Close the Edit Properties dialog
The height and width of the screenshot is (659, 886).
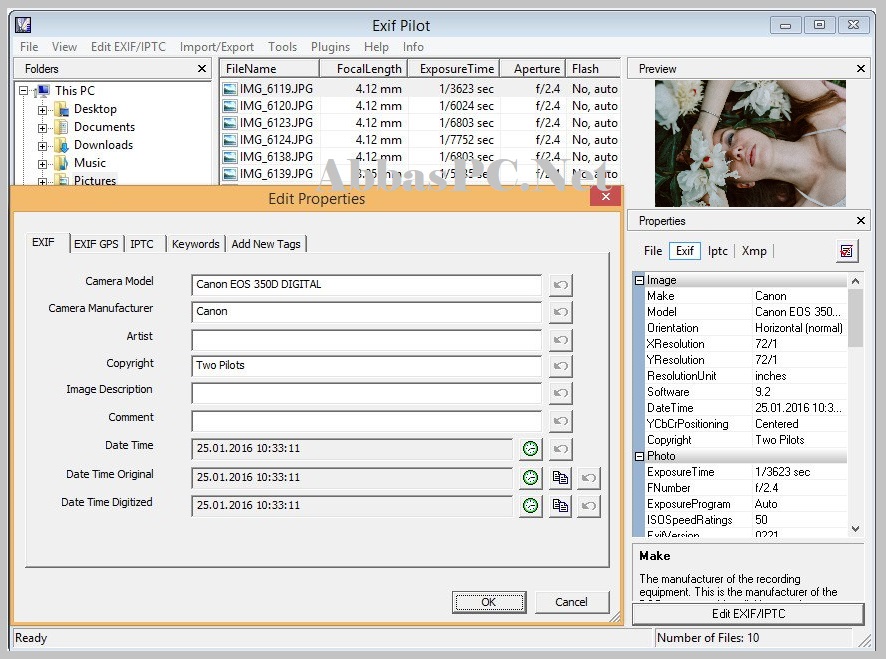(606, 197)
